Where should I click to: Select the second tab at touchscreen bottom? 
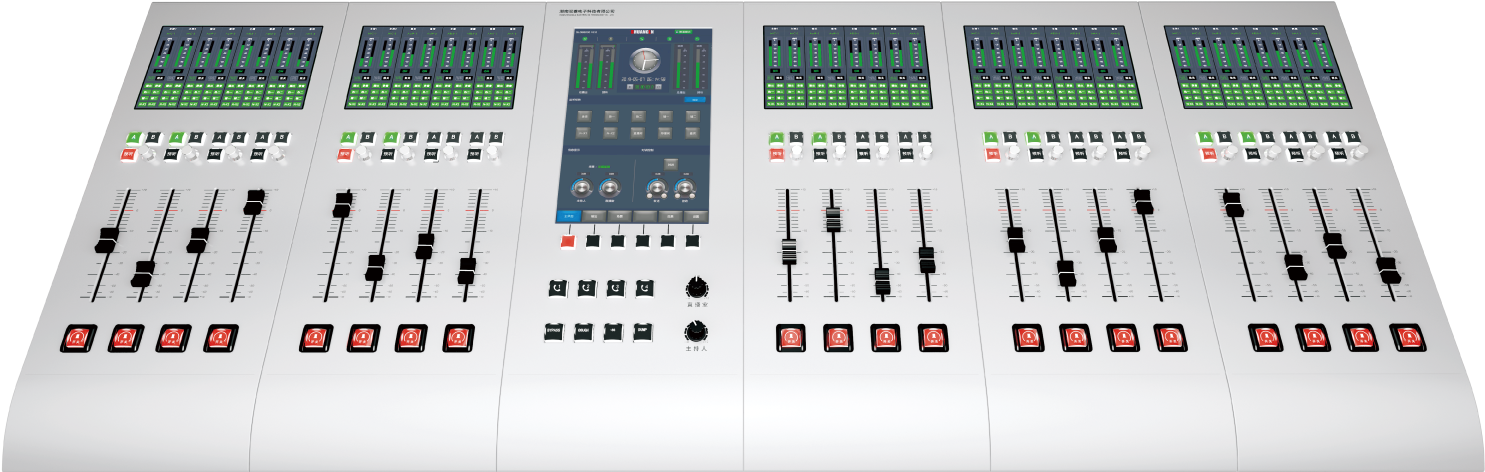593,215
